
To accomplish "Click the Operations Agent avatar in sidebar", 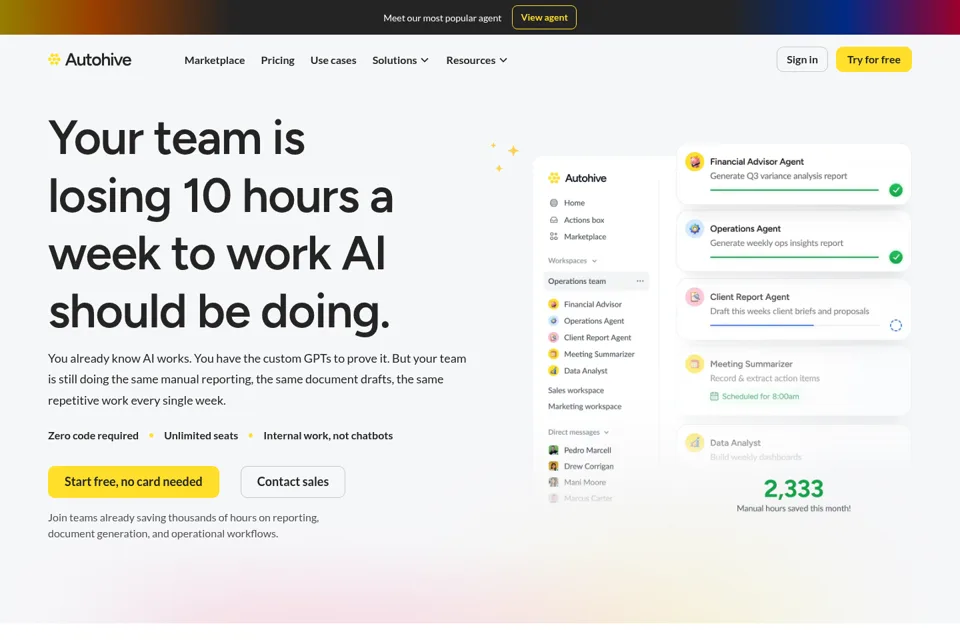I will click(553, 320).
